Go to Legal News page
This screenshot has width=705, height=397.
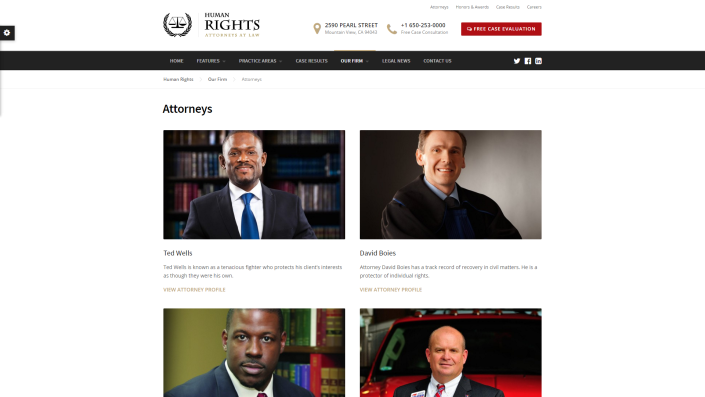[396, 61]
